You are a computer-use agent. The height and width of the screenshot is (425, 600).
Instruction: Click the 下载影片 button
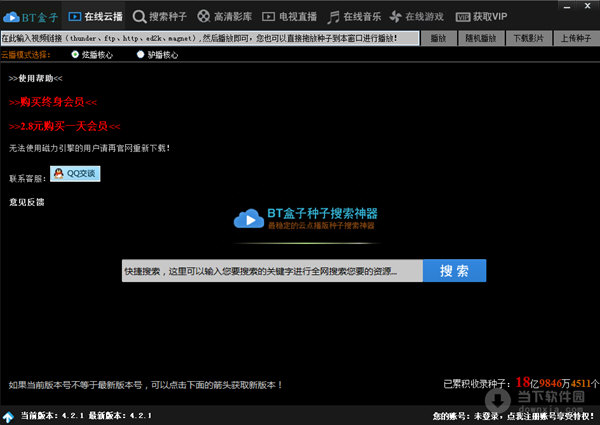pyautogui.click(x=528, y=38)
